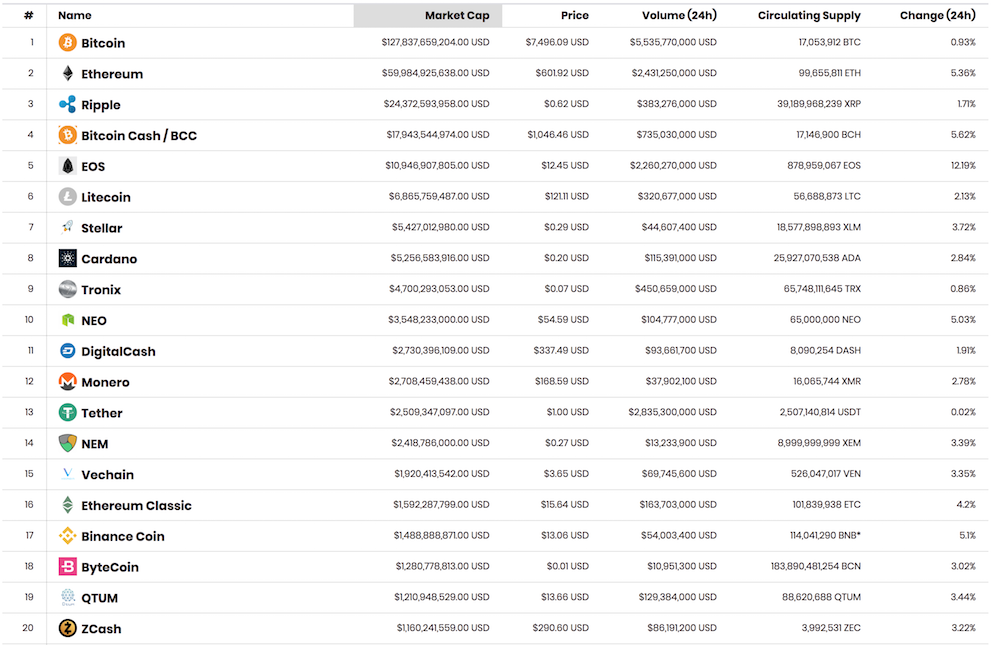Click the Tronix logo icon

pyautogui.click(x=68, y=289)
